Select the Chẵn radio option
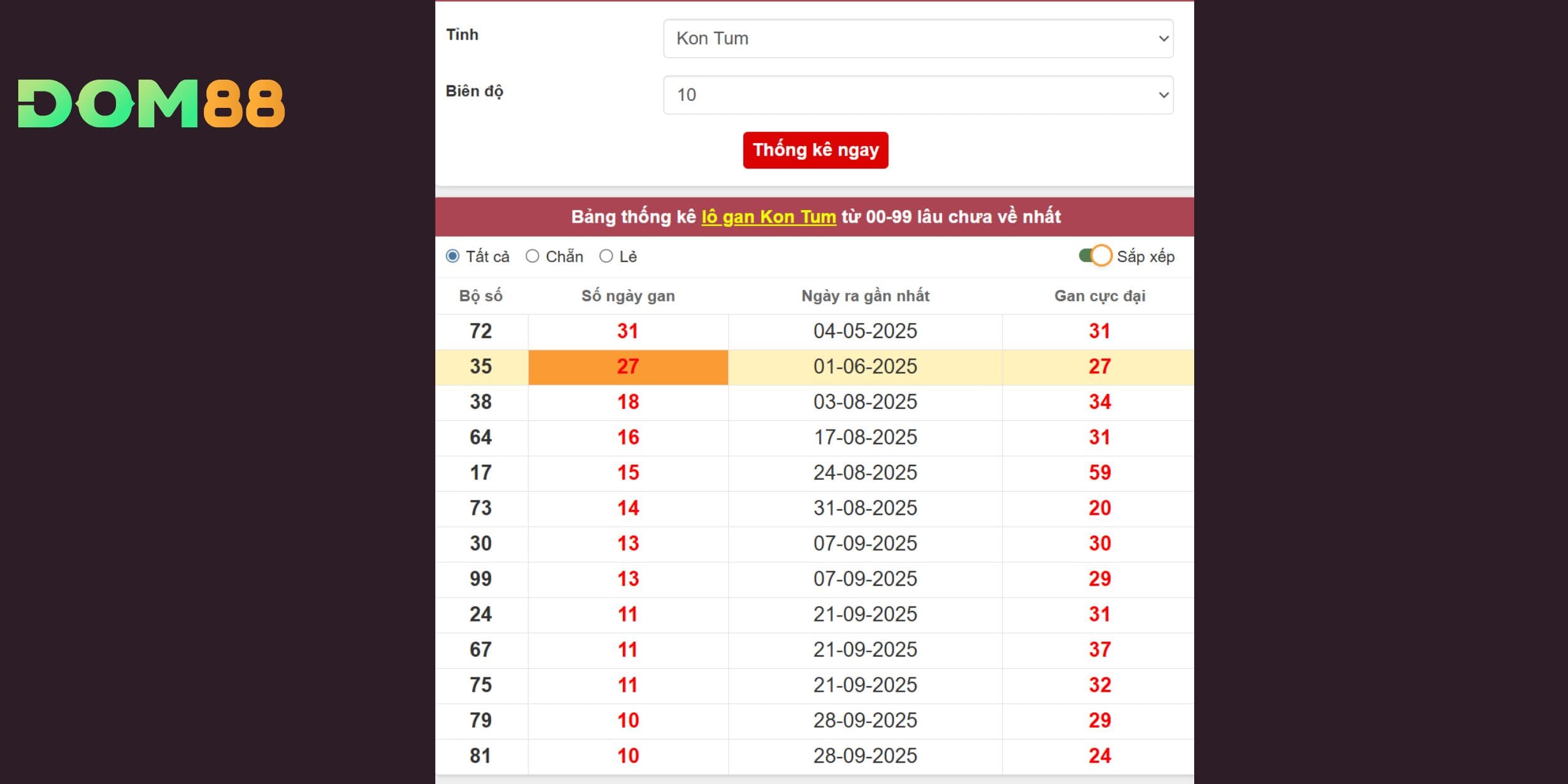Screen dimensions: 1568x784 tap(532, 256)
